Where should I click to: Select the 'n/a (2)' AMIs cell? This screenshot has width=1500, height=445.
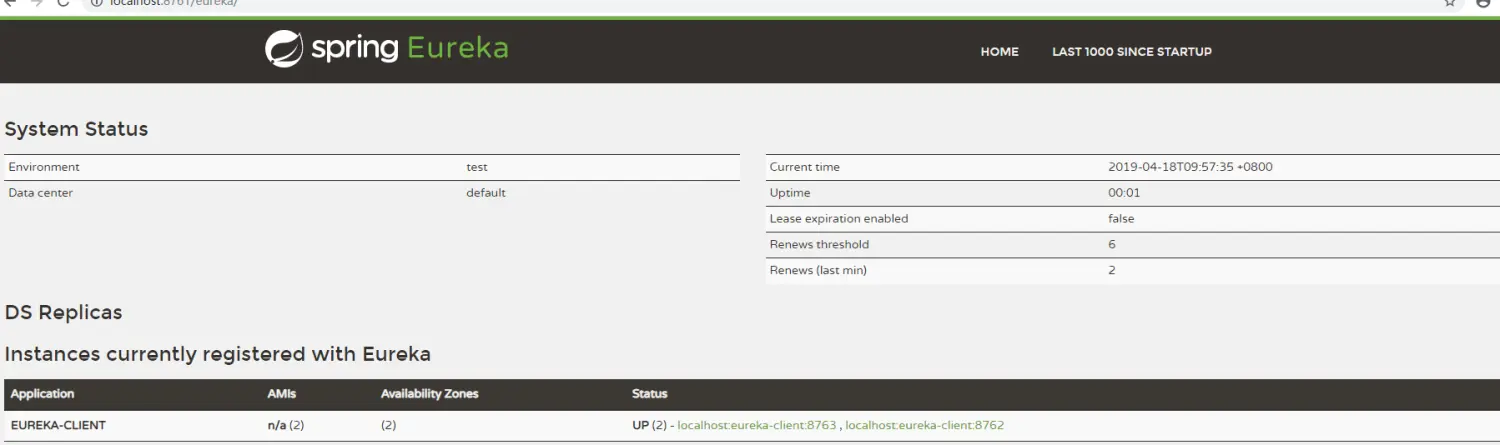coord(286,425)
